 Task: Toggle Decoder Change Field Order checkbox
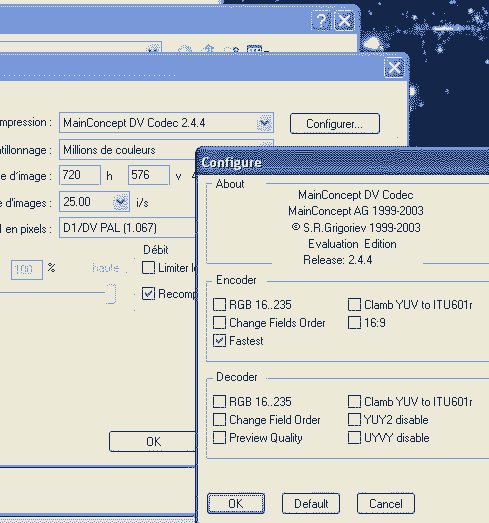point(219,420)
